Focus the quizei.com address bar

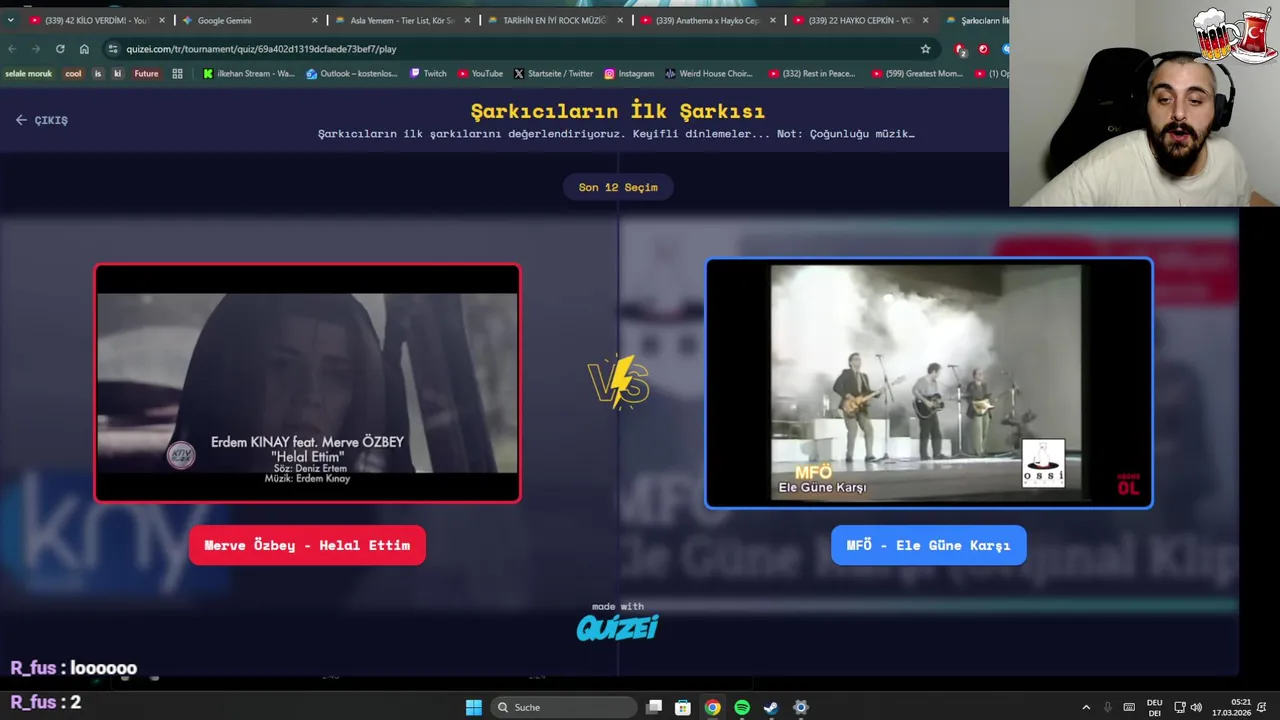(x=520, y=49)
